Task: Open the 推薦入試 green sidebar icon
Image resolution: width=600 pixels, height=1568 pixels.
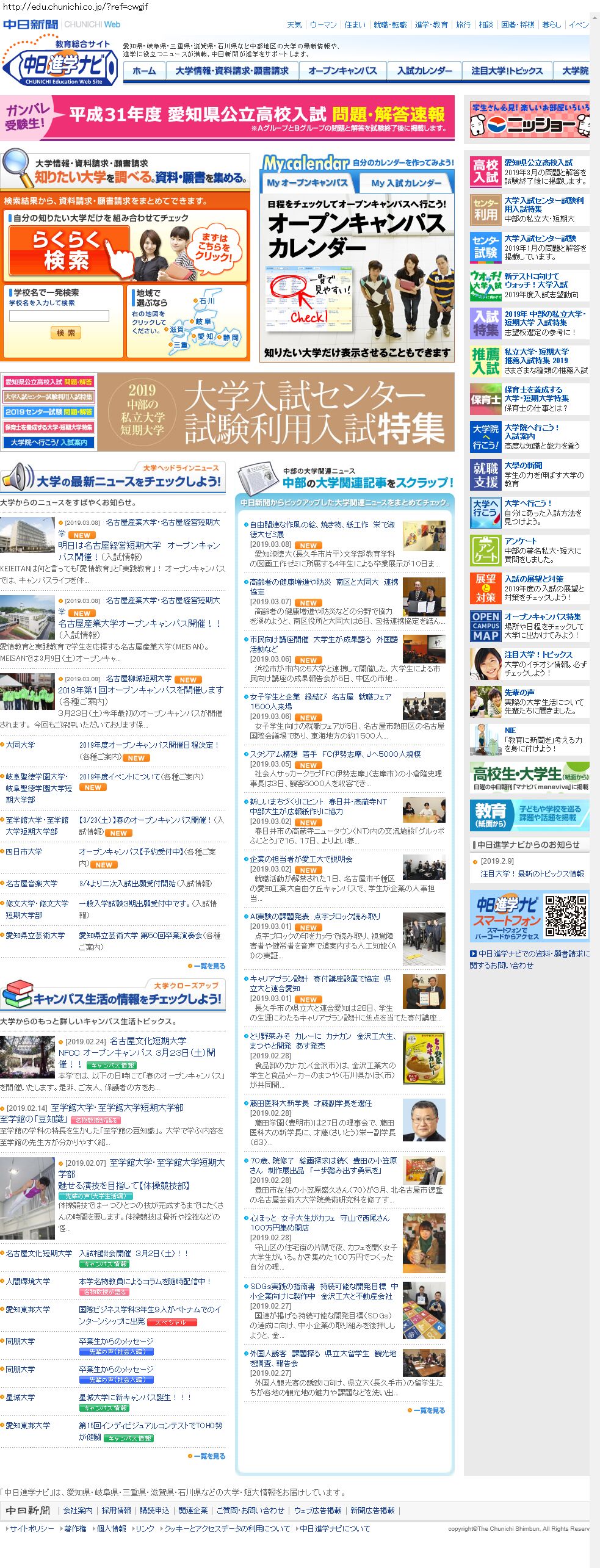Action: point(485,361)
